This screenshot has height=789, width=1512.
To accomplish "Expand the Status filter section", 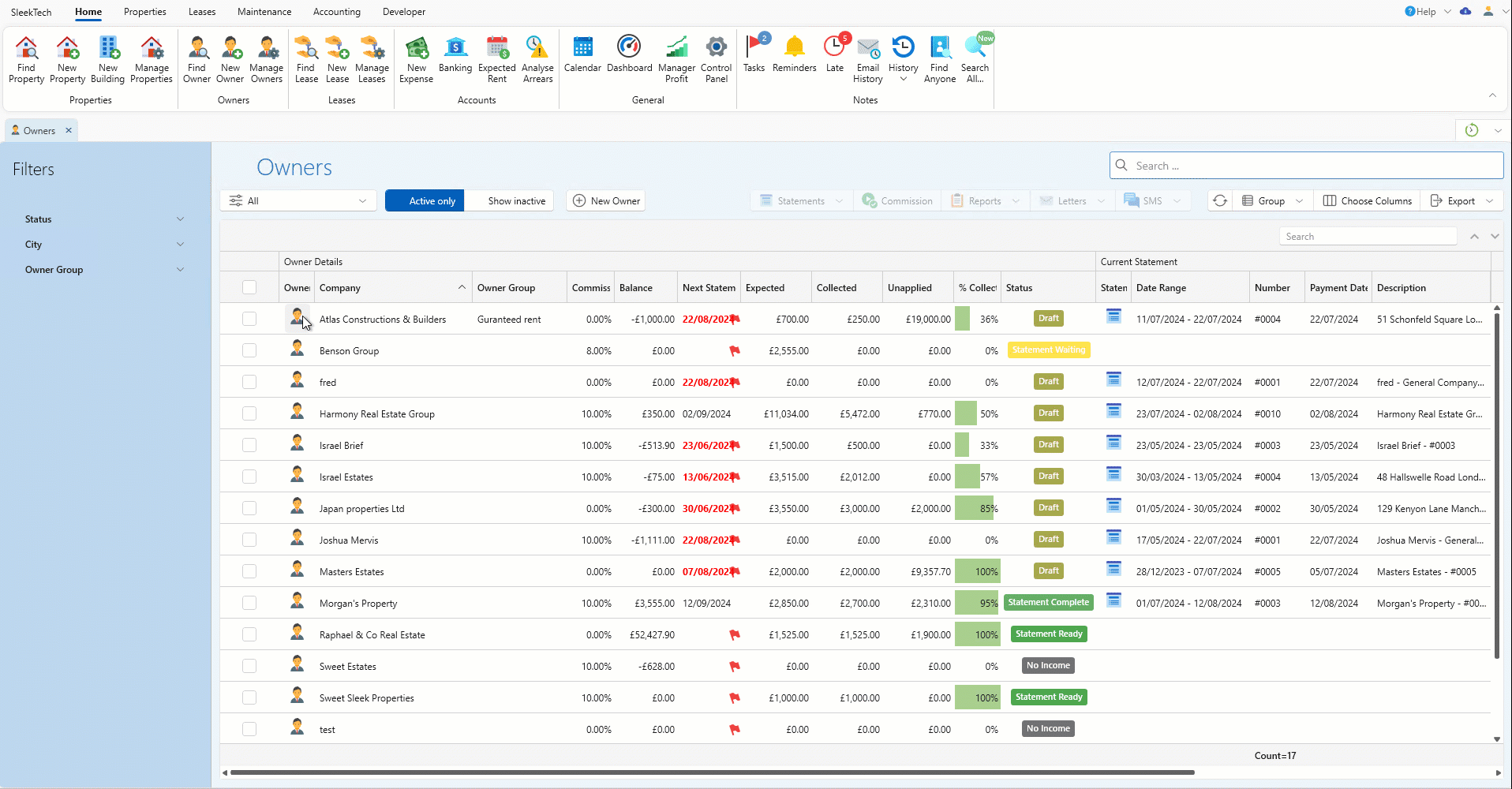I will [104, 219].
